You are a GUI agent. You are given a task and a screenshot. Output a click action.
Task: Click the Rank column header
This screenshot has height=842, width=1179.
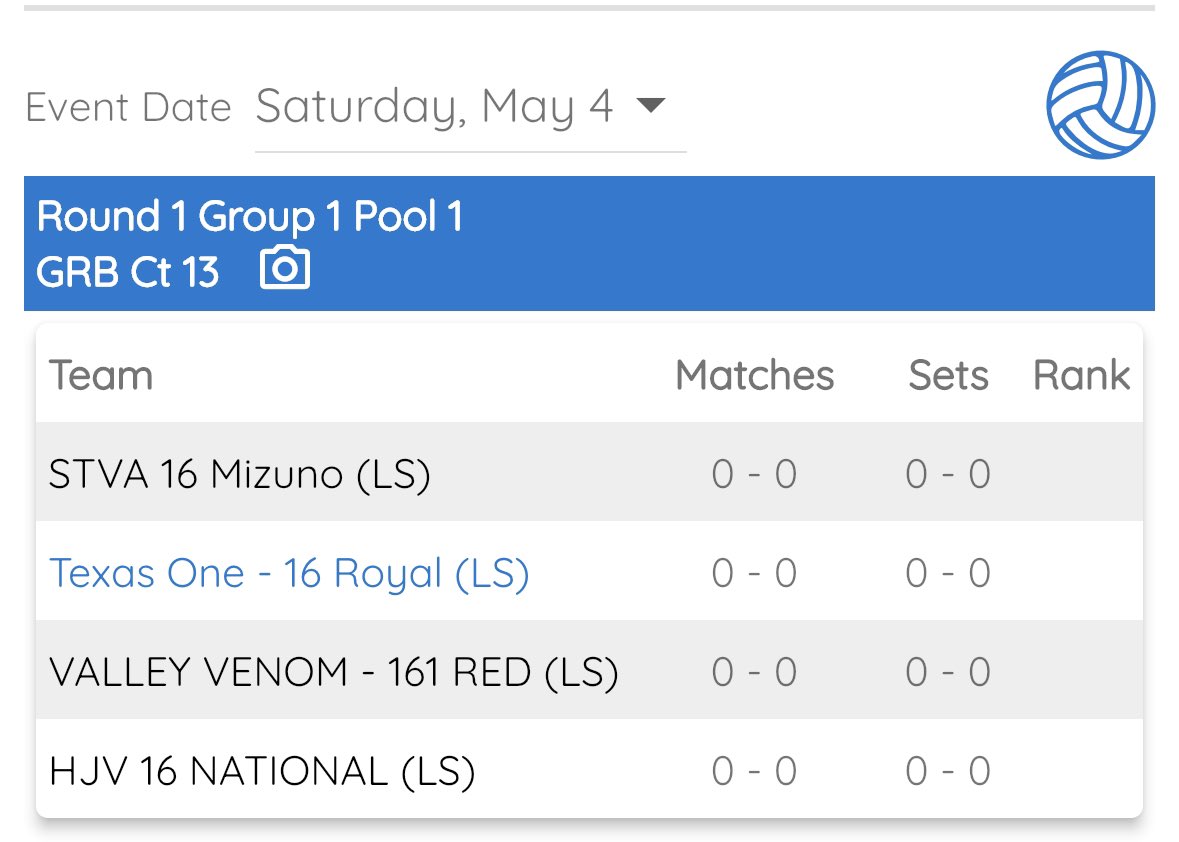[x=1081, y=376]
